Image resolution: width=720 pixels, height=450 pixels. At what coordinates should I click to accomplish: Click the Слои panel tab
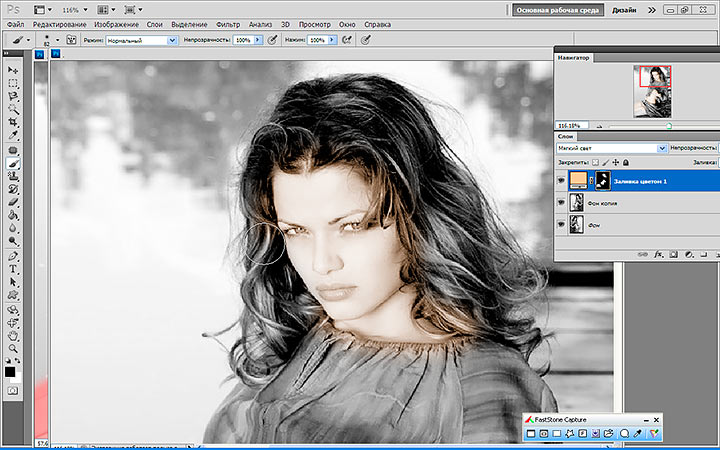pyautogui.click(x=565, y=136)
